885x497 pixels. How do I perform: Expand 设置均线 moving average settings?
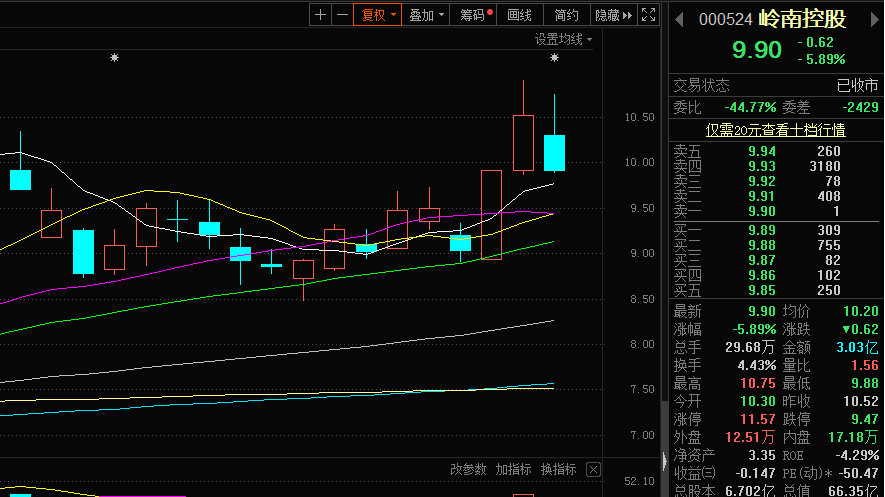coord(563,39)
